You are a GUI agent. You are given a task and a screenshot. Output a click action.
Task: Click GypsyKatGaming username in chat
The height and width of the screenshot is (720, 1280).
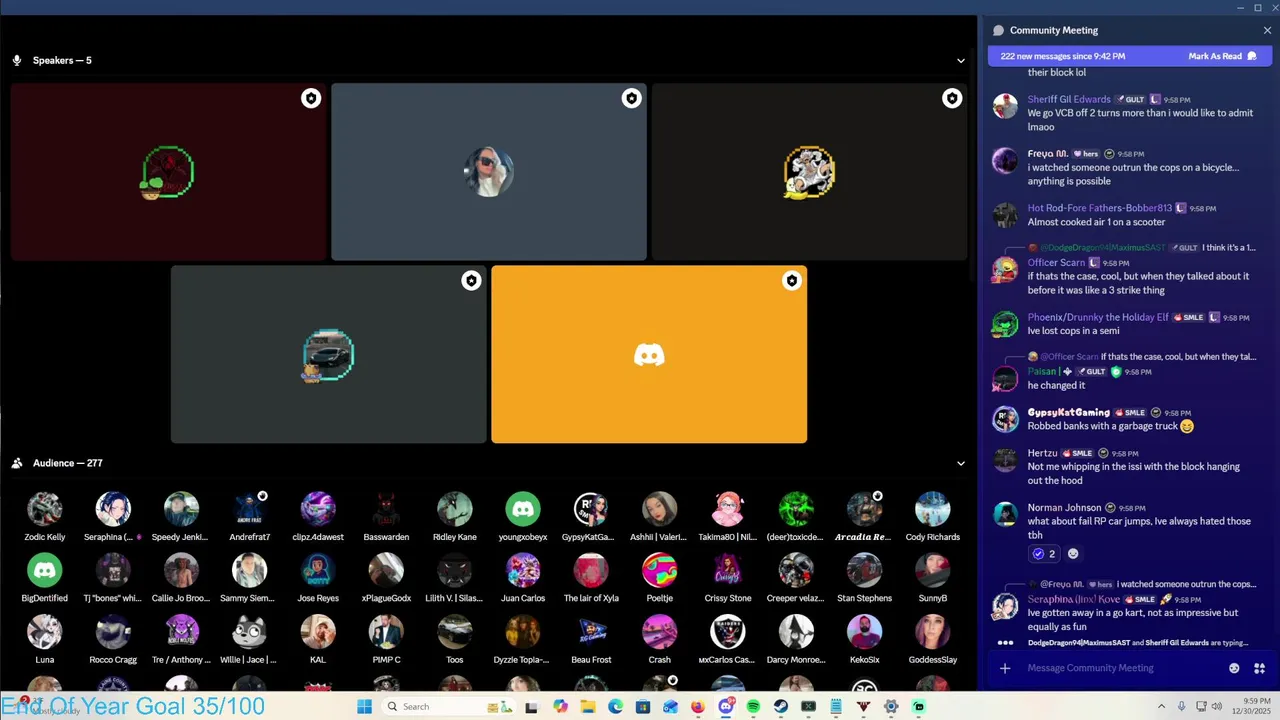(x=1068, y=412)
